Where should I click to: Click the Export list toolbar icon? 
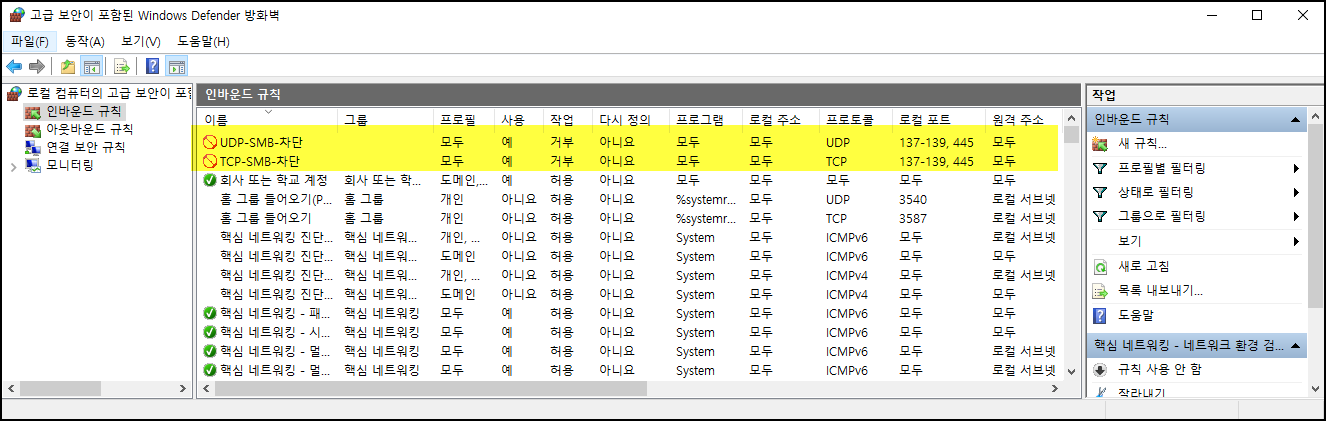121,67
